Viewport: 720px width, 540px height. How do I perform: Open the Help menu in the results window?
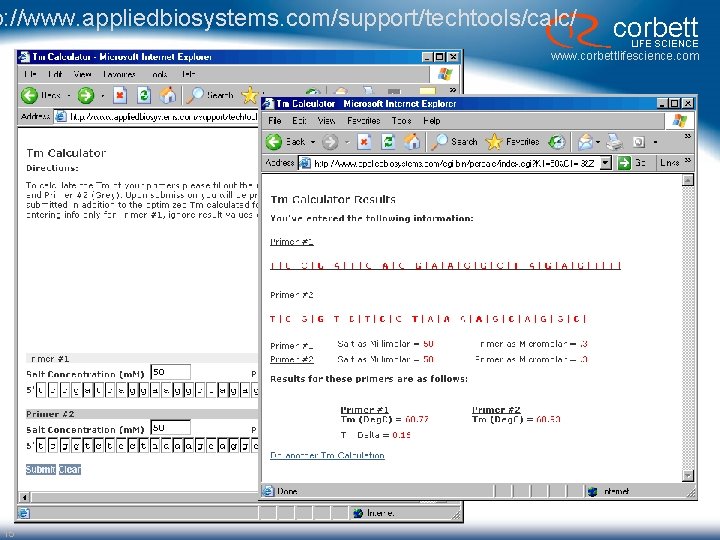(x=432, y=121)
